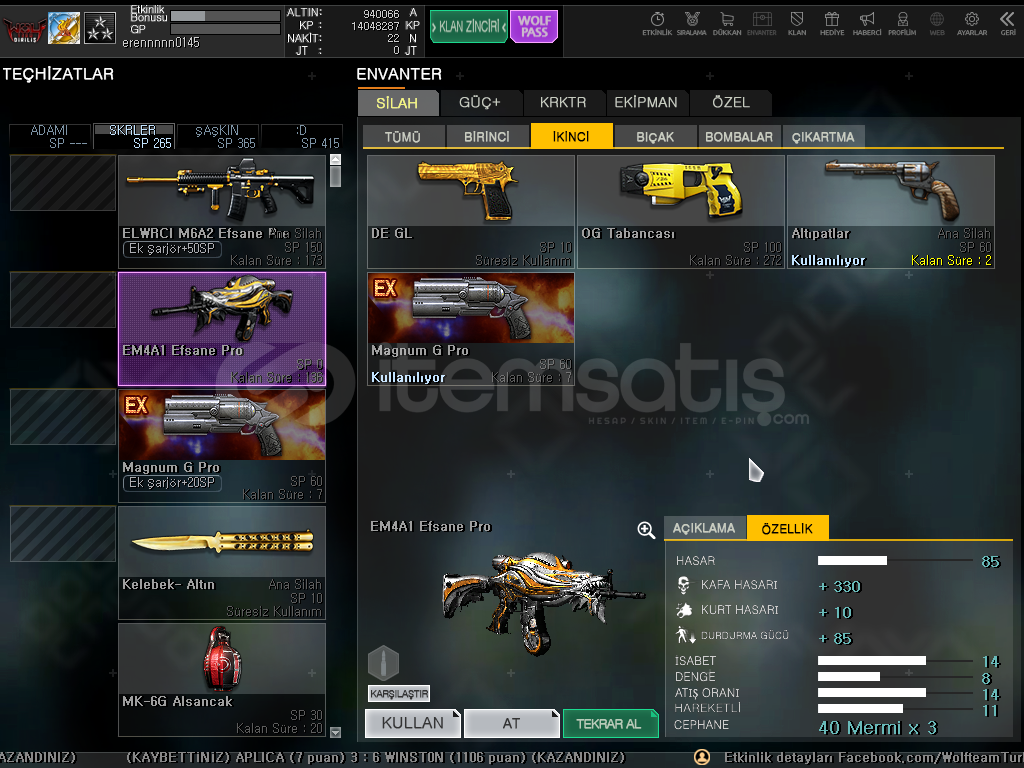Screen dimensions: 1024x768
Task: Click the 40 Mermi x 3 ammo value
Action: click(878, 728)
